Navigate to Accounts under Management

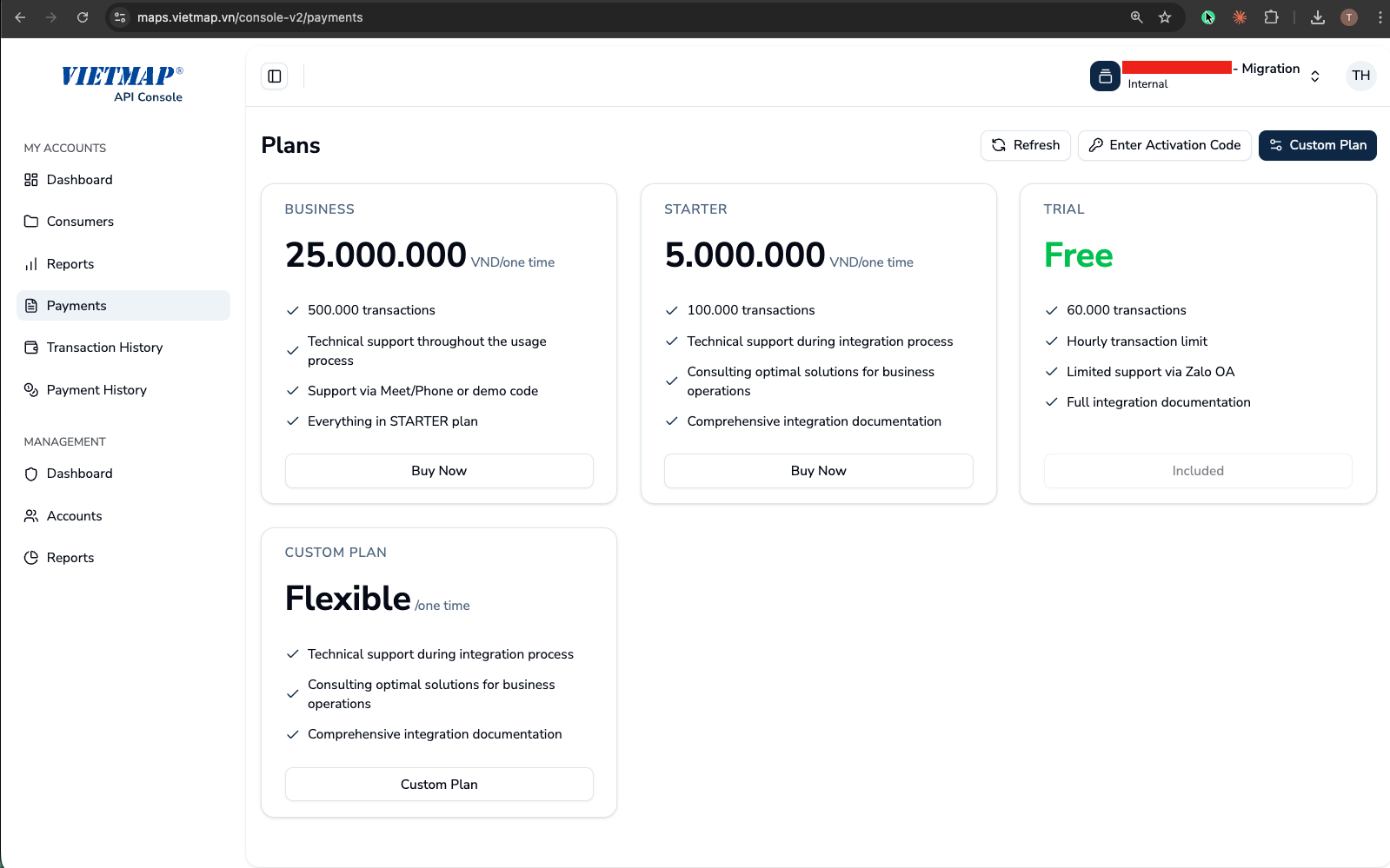coord(74,516)
